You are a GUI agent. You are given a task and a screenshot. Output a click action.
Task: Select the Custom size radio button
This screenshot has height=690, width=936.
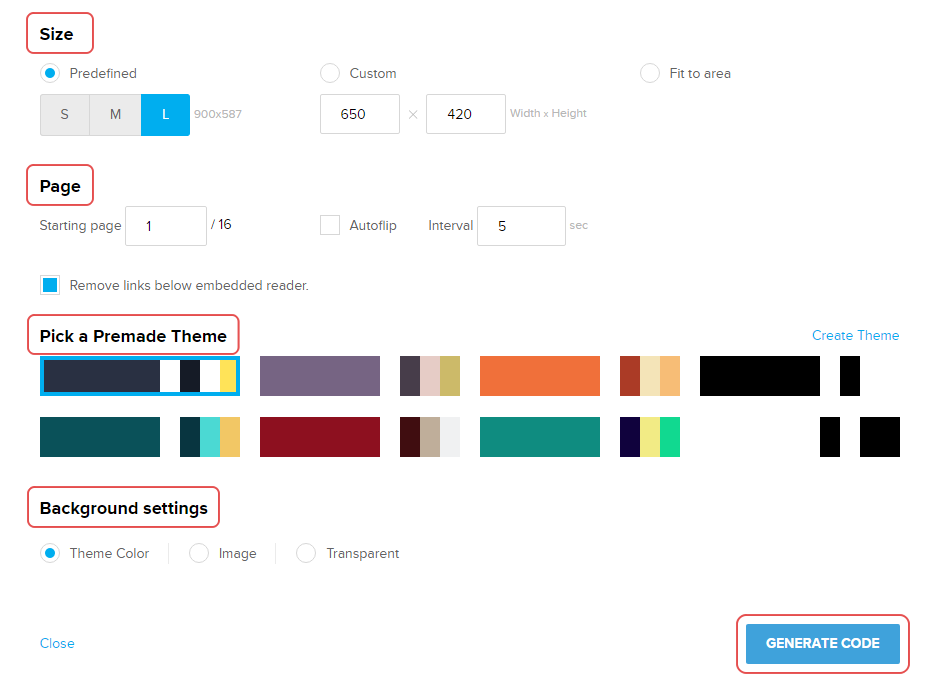coord(330,73)
